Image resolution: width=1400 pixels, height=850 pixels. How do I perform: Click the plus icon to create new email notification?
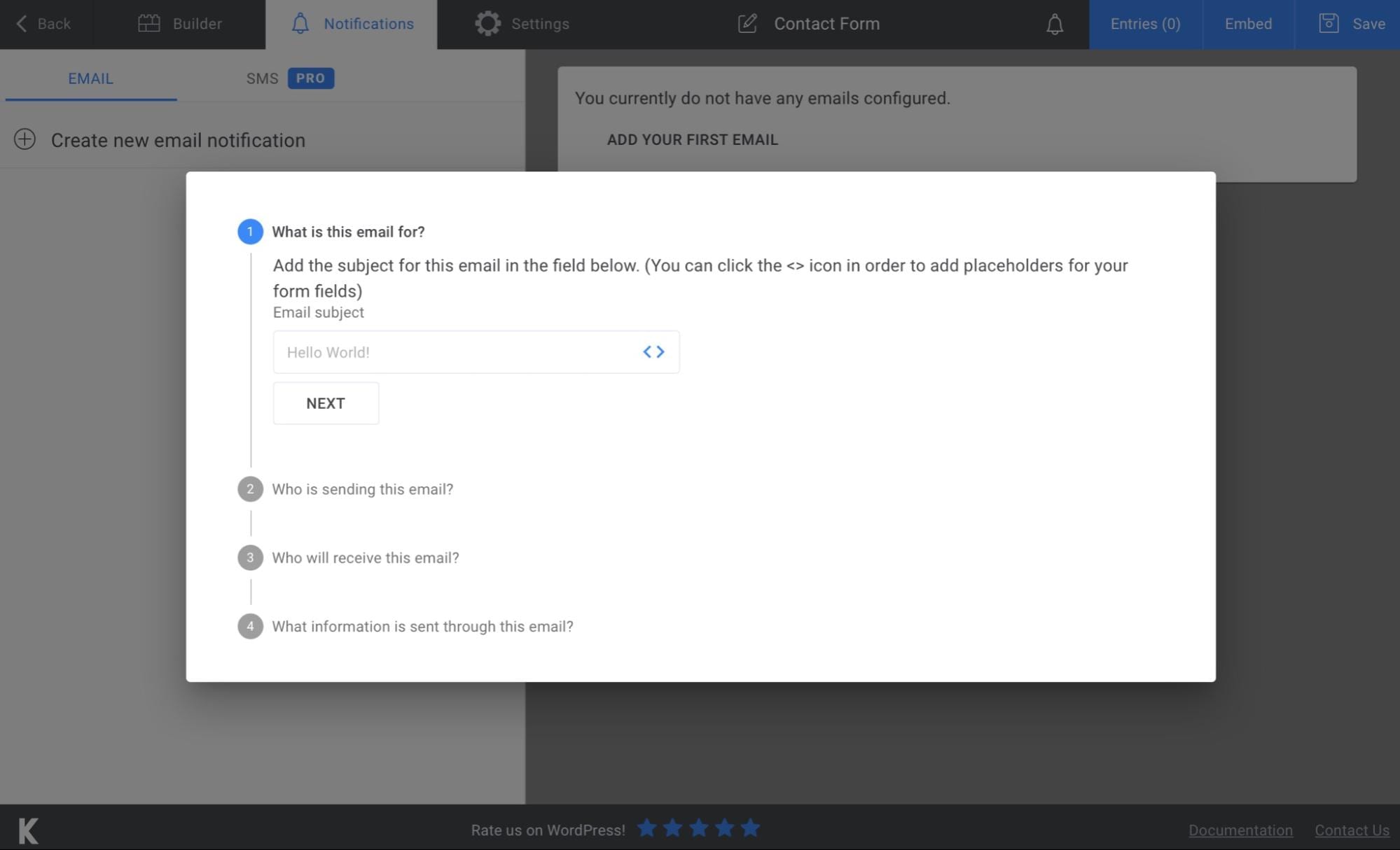pos(26,139)
